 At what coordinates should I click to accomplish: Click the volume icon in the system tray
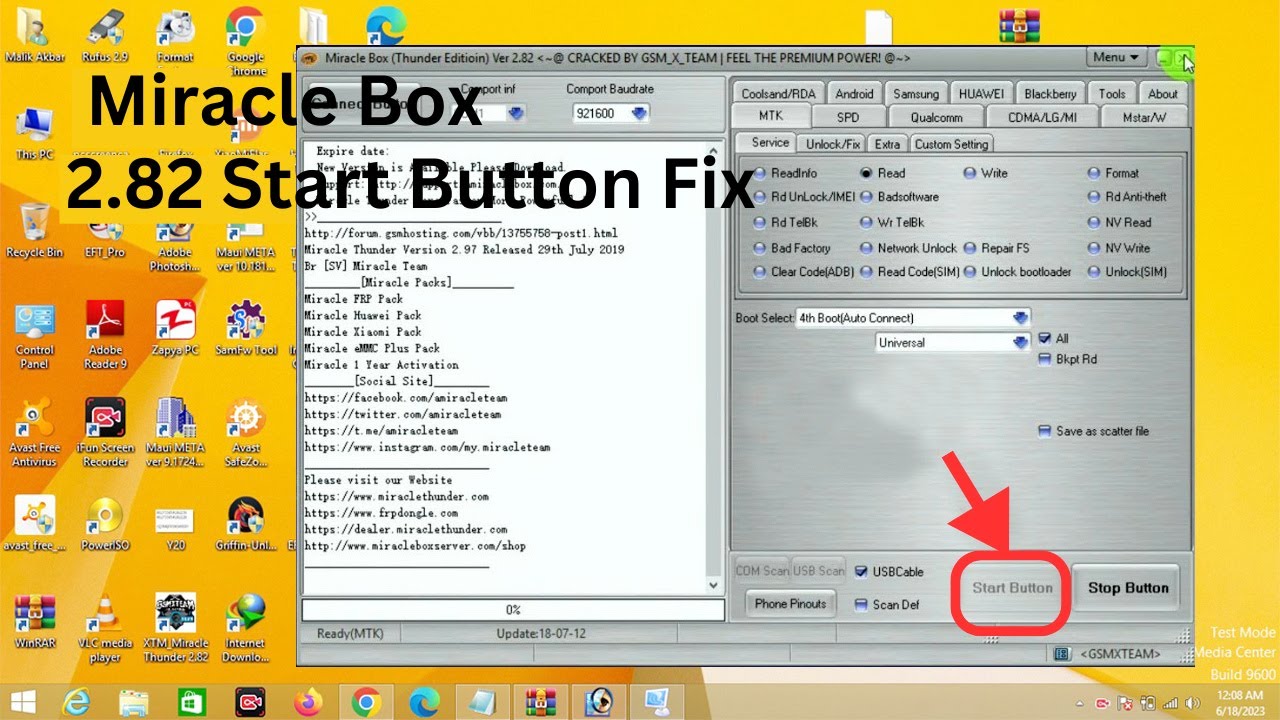click(1191, 702)
